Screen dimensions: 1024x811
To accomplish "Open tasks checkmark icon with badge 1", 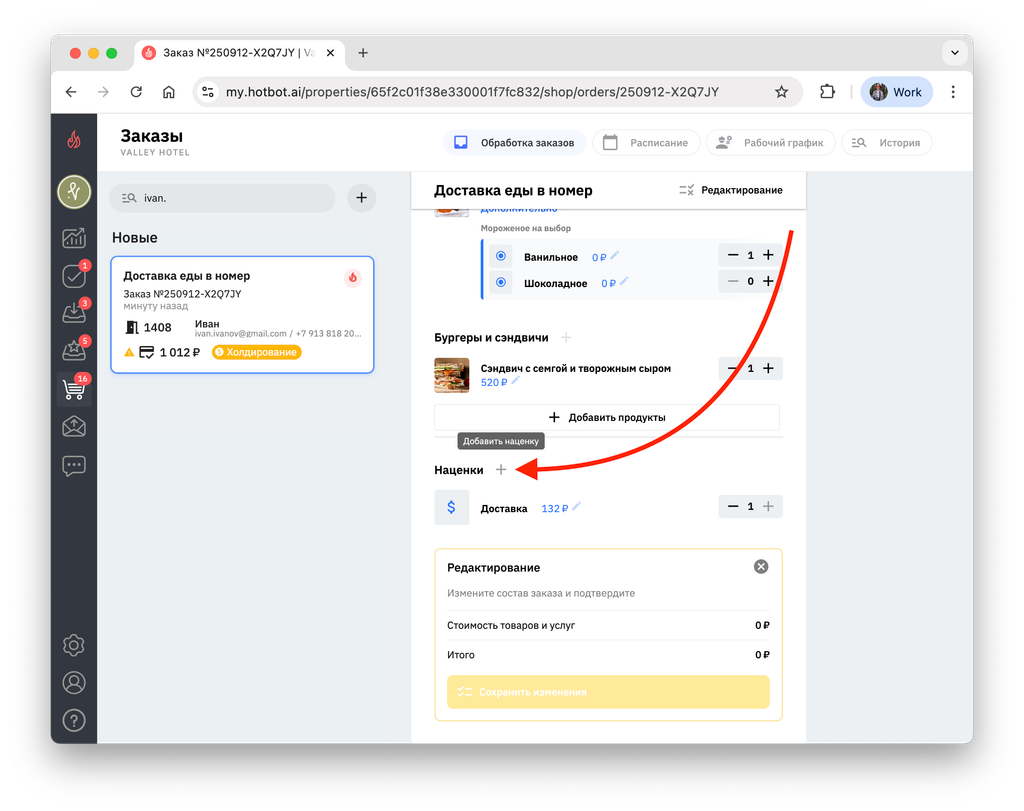I will point(74,276).
